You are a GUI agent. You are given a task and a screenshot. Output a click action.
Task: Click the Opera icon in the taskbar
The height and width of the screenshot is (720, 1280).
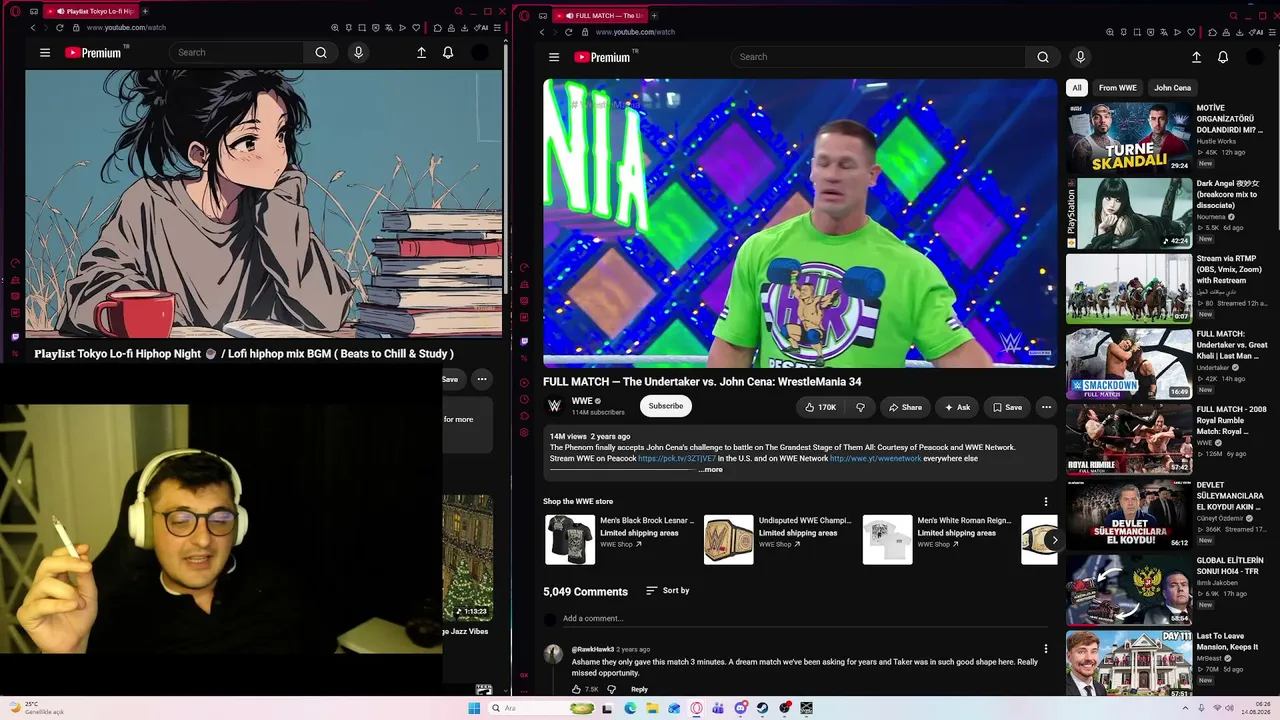tap(697, 709)
